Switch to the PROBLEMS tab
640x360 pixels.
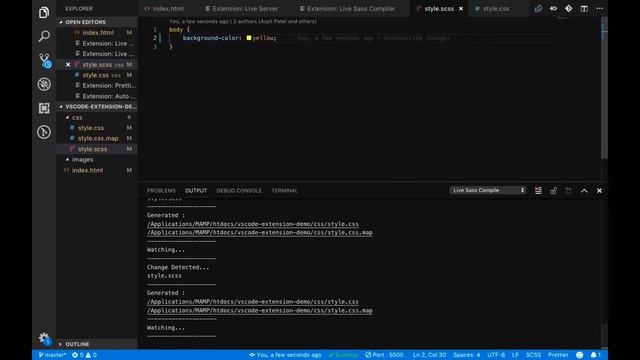(161, 191)
